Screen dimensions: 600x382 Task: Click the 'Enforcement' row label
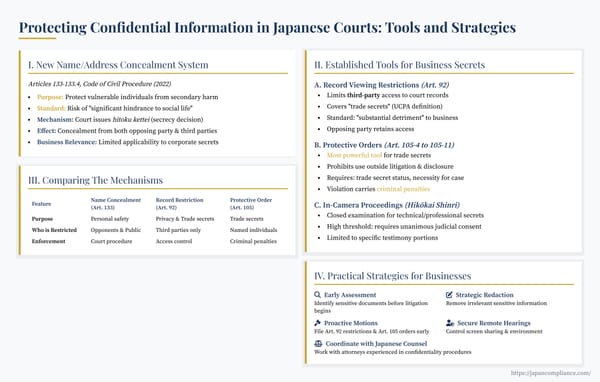pyautogui.click(x=48, y=241)
